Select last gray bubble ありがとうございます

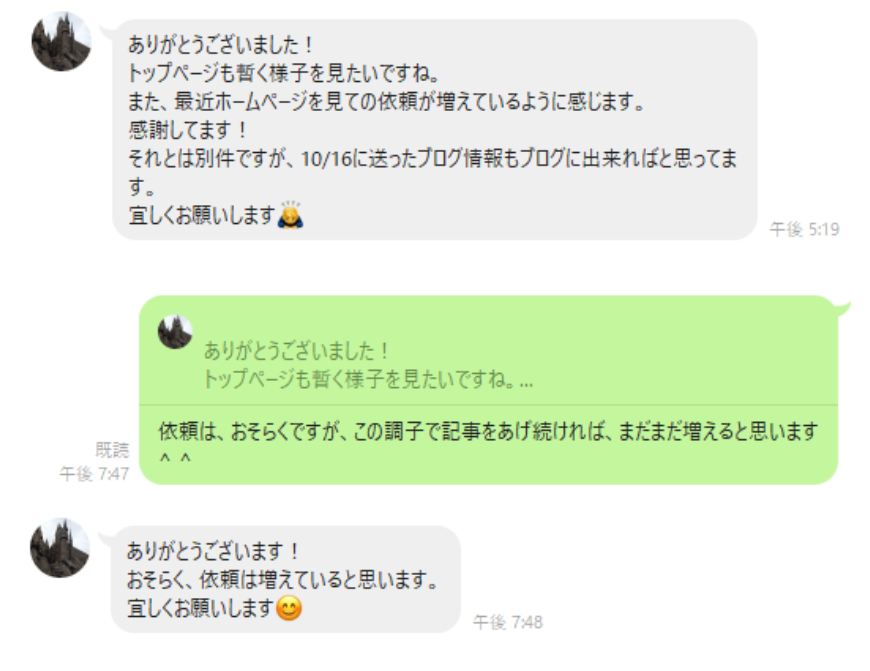coord(286,579)
